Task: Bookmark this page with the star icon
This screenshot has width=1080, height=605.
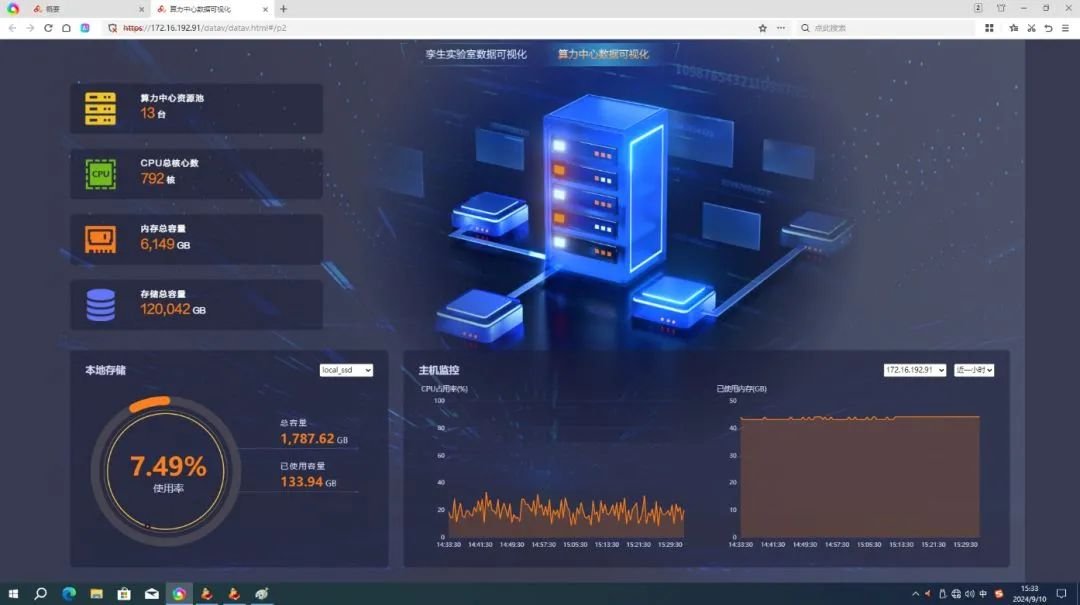Action: 762,28
